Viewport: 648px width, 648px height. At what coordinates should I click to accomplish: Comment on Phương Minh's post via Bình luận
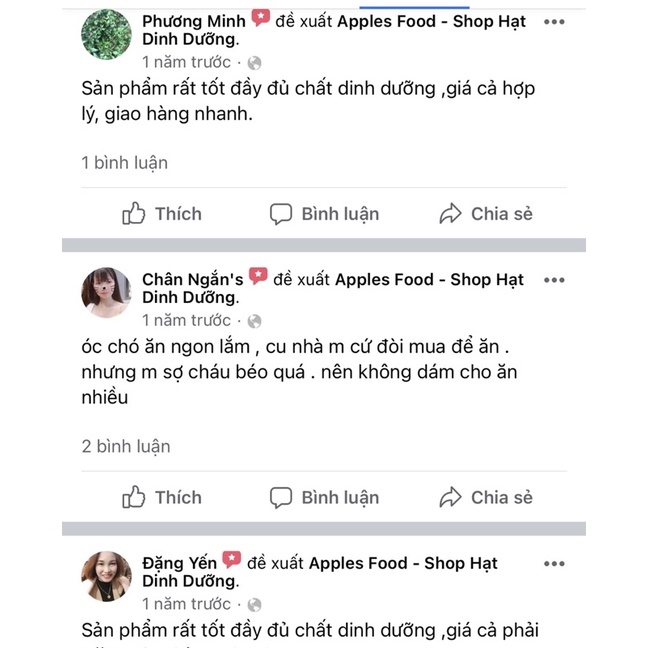325,214
